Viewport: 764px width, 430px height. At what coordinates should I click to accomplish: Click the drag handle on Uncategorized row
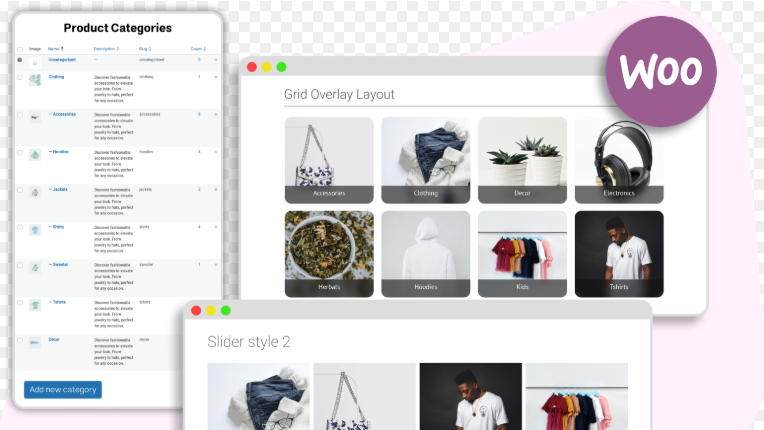coord(216,60)
